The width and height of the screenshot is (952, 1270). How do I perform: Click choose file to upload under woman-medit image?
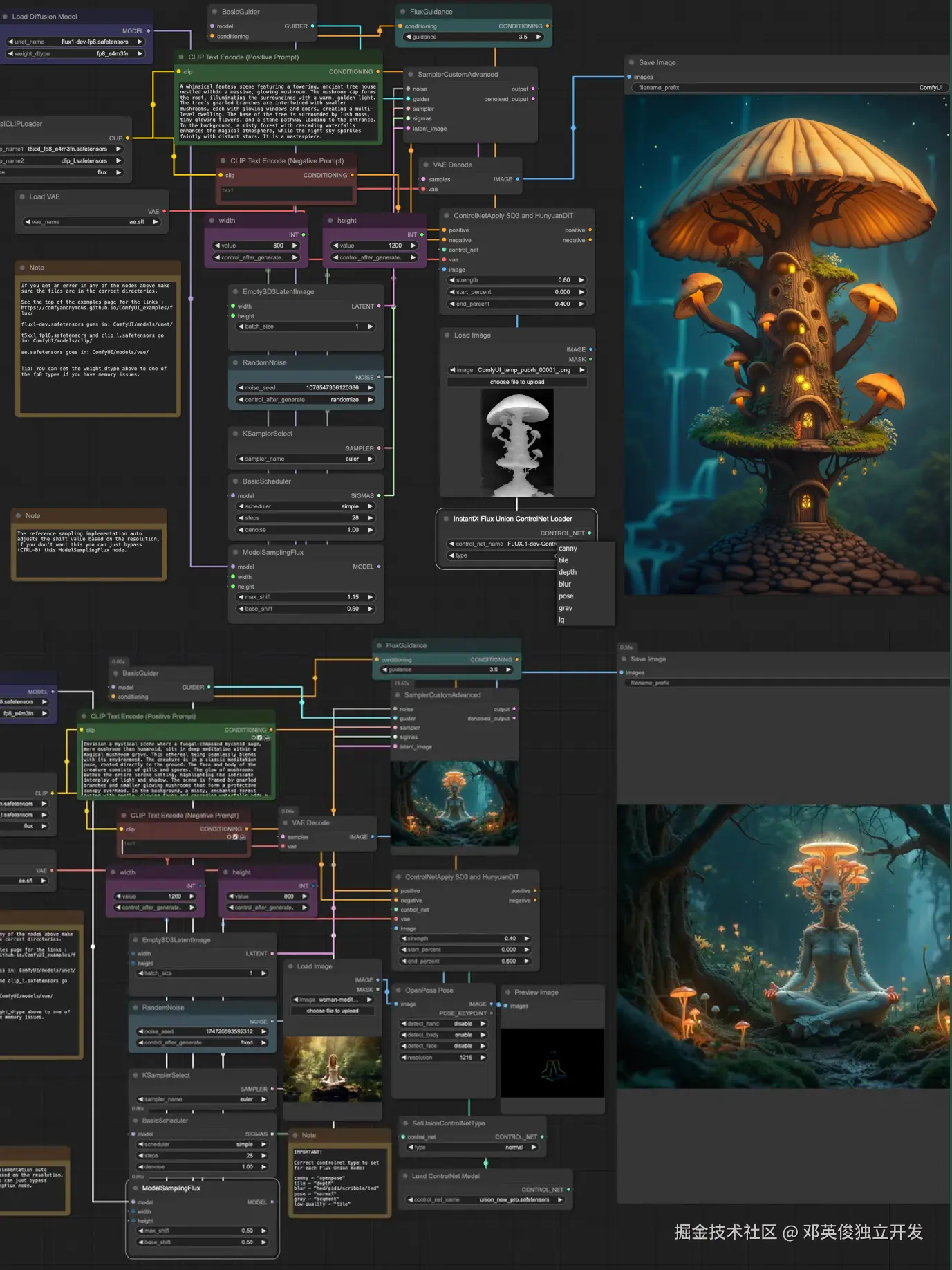coord(333,1011)
